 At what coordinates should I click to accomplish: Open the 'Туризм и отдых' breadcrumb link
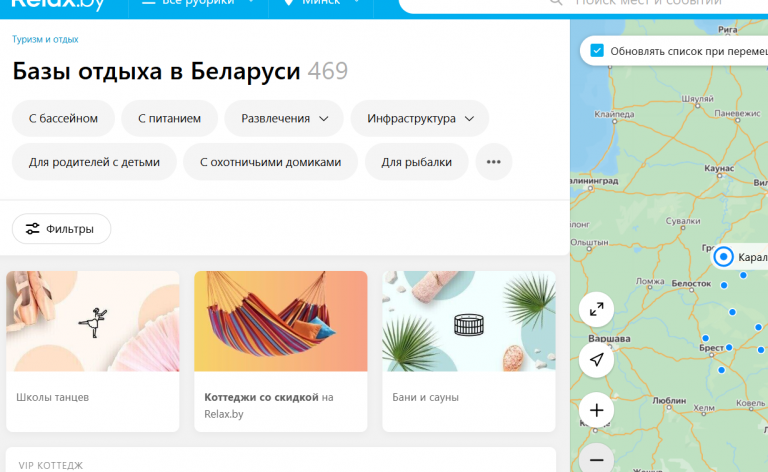coord(45,39)
